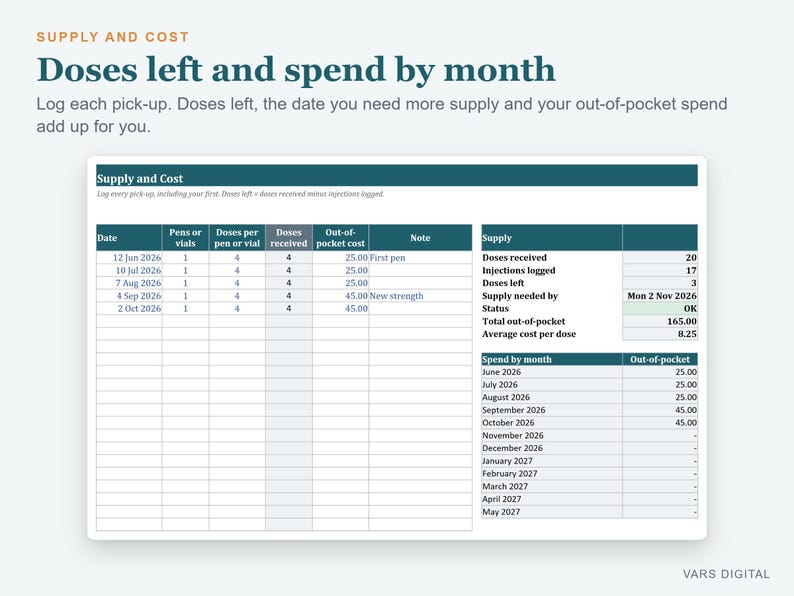Click the 45.00 spend amount for October 2026
This screenshot has height=596, width=794.
tap(660, 422)
